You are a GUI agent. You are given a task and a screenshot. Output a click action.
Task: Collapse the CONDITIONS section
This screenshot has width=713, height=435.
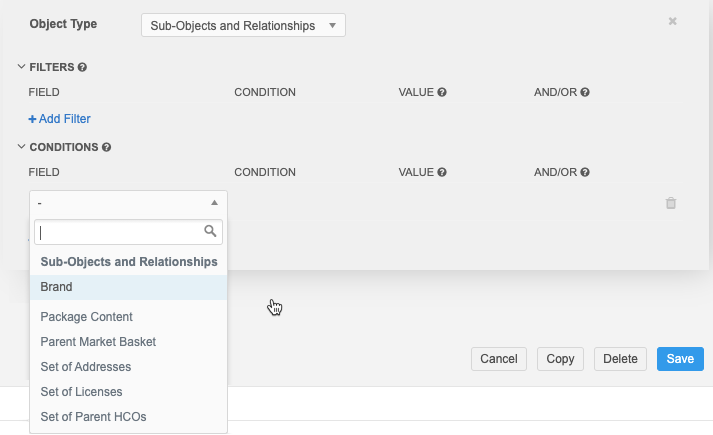[x=22, y=147]
